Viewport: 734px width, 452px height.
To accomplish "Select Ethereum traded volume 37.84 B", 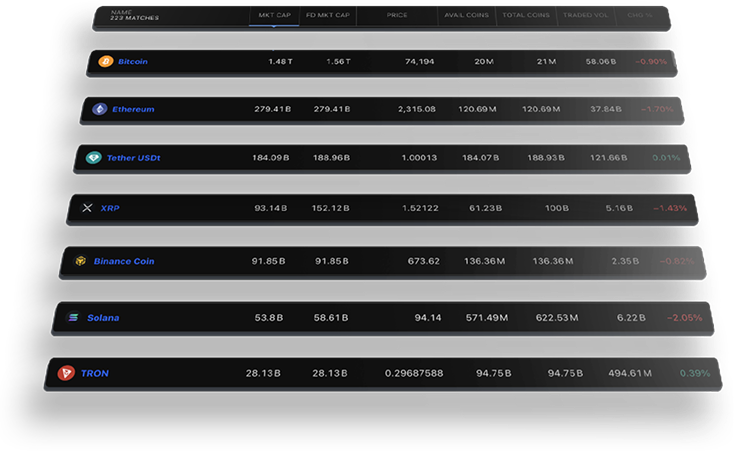I will [606, 109].
